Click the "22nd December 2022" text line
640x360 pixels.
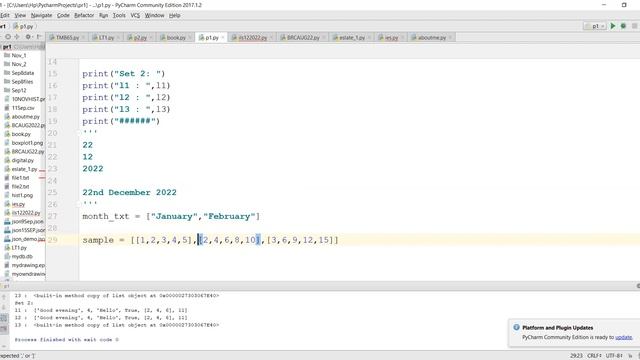coord(129,192)
